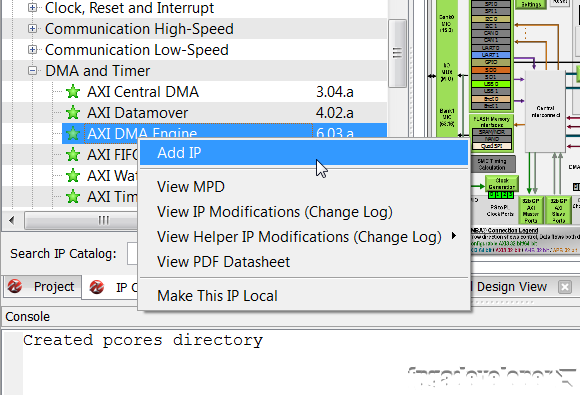580x395 pixels.
Task: Click the star icon of the AXI Tim... row
Action: point(73,197)
